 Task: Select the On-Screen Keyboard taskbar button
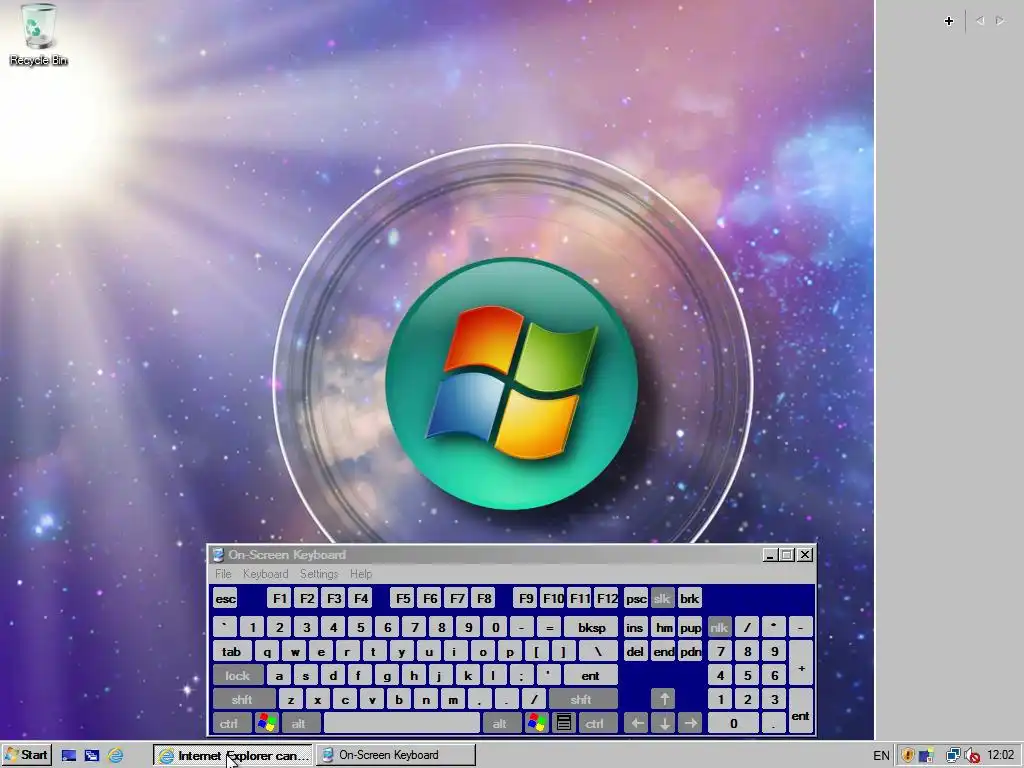coord(396,755)
